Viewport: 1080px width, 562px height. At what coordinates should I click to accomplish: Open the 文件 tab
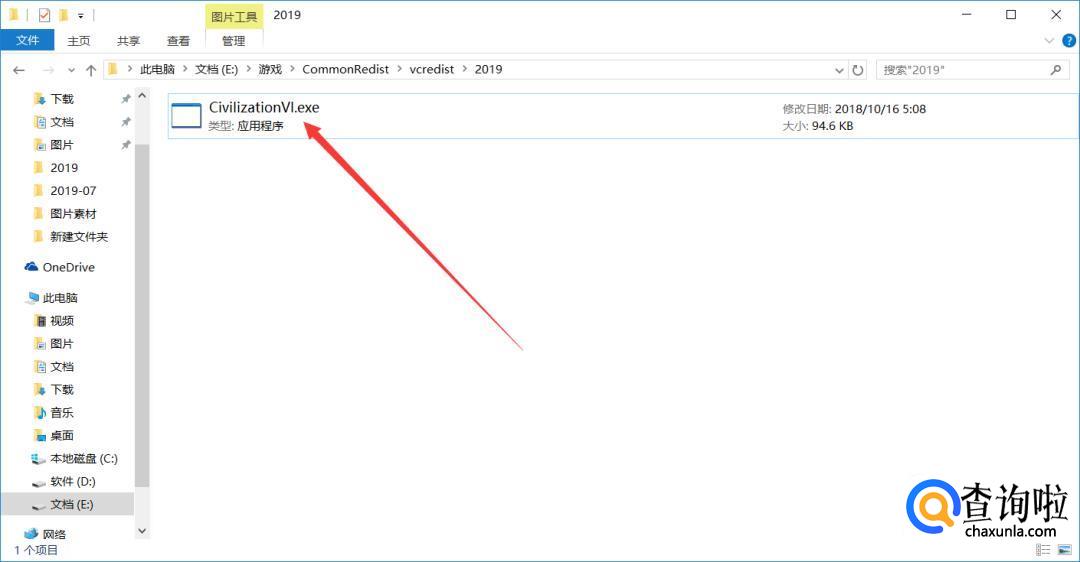point(28,41)
